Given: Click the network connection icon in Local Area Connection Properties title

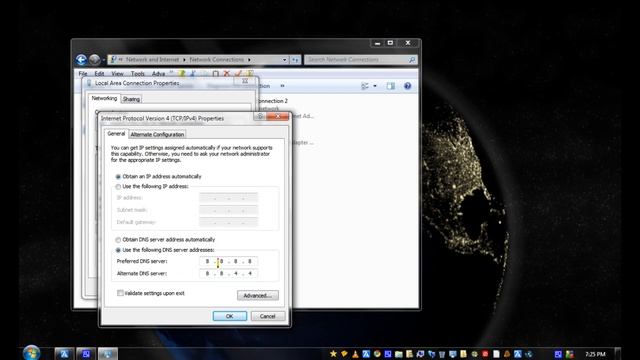Looking at the screenshot, I should tap(89, 83).
